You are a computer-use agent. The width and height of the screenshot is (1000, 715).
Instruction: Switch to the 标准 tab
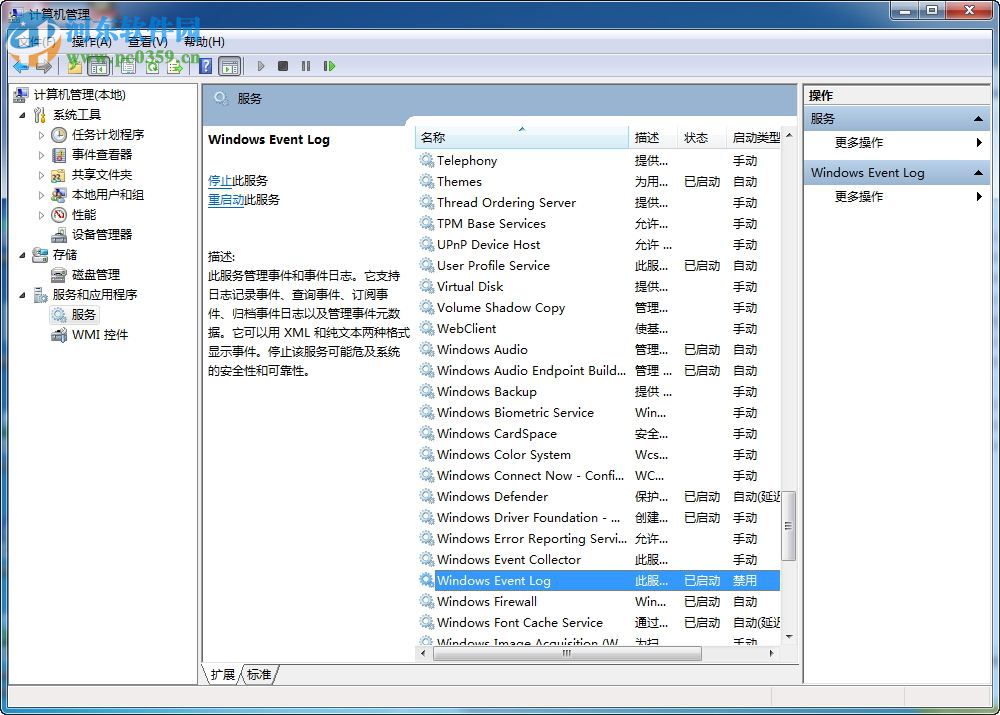258,675
